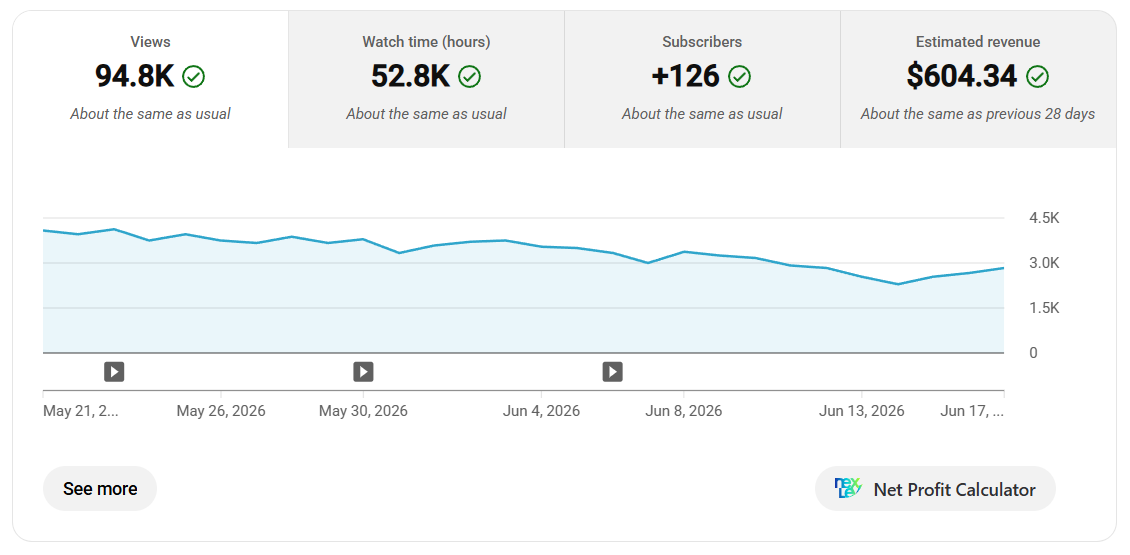
Task: Click the See more button
Action: pyautogui.click(x=99, y=489)
